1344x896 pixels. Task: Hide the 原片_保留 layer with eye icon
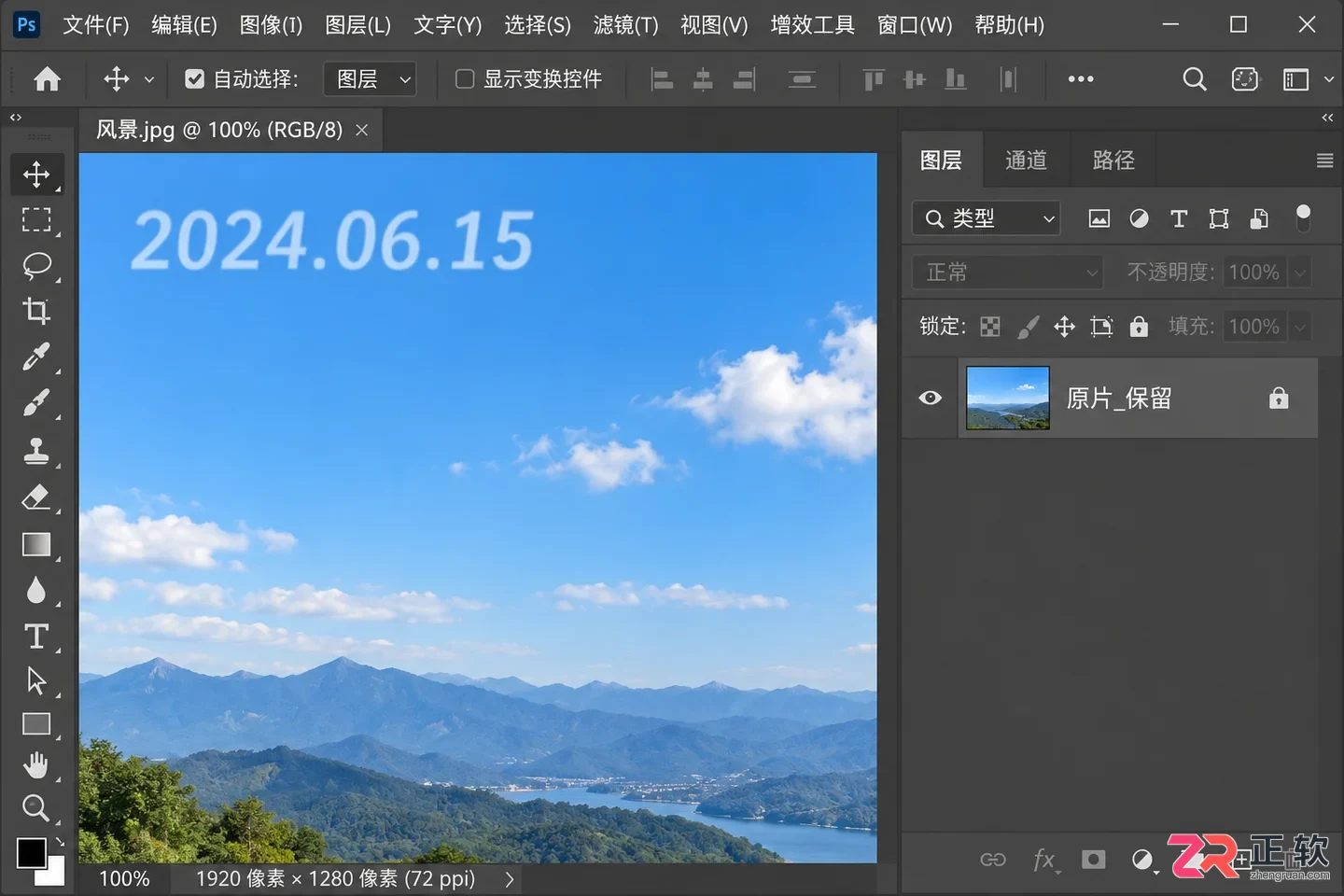point(930,398)
